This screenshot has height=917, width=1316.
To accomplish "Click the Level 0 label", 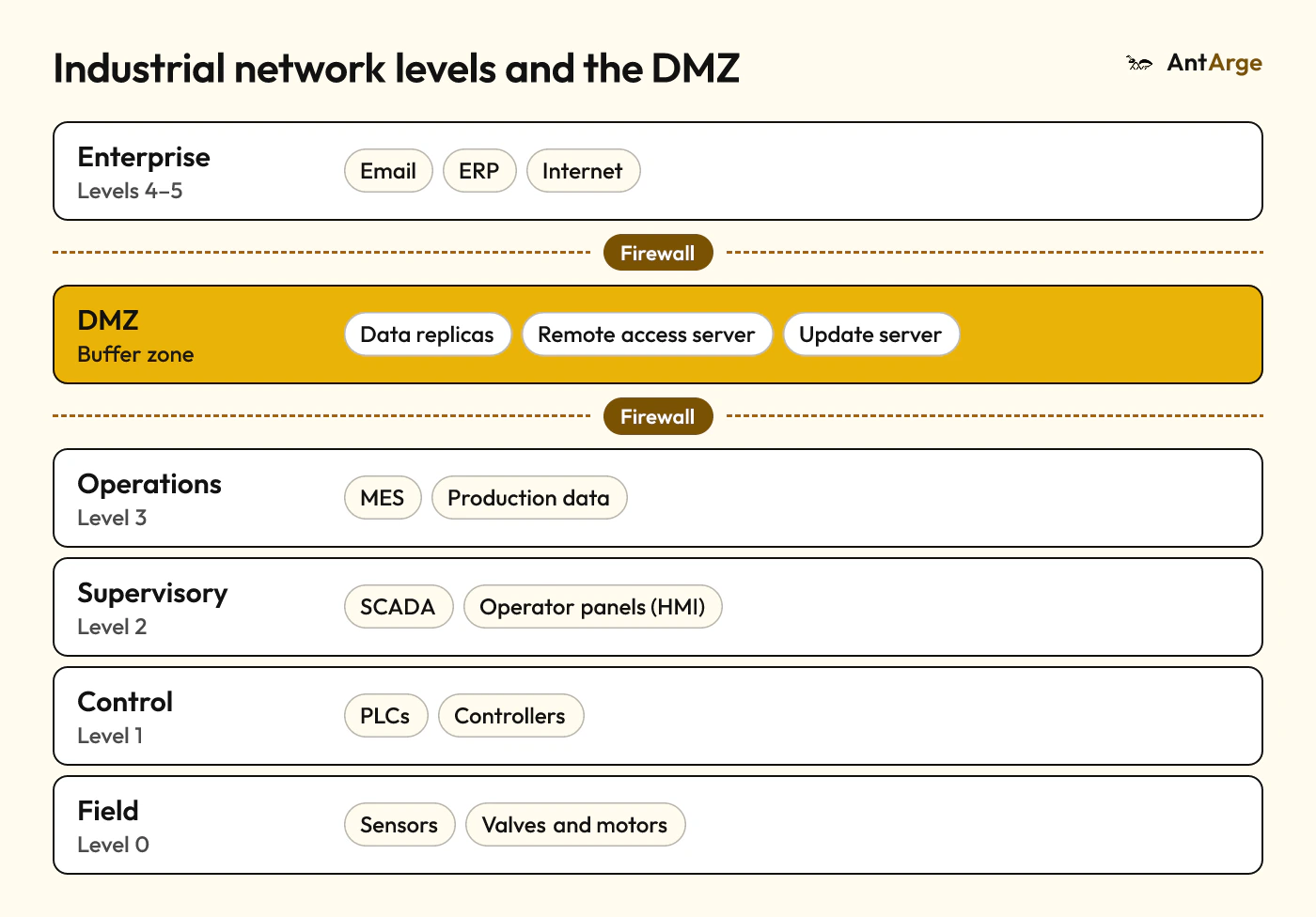I will 113,845.
